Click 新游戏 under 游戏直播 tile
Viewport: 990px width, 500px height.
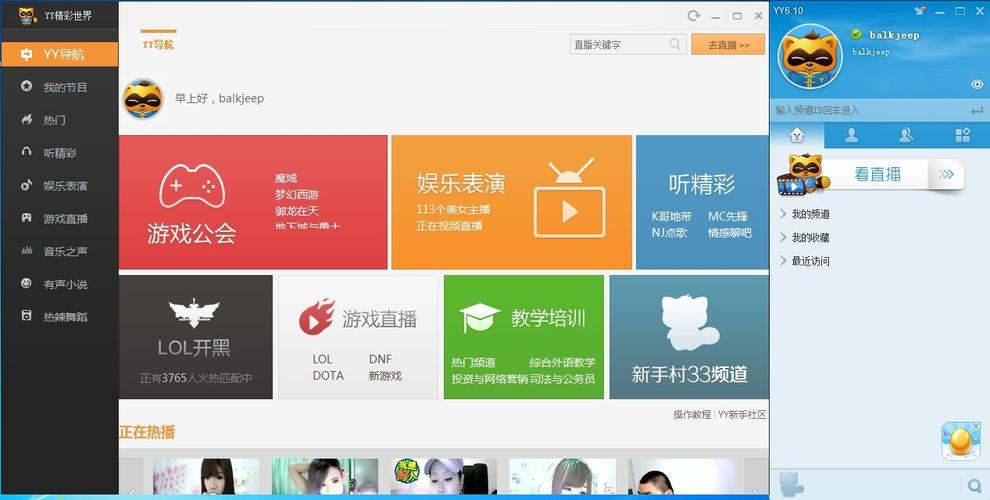(x=385, y=376)
